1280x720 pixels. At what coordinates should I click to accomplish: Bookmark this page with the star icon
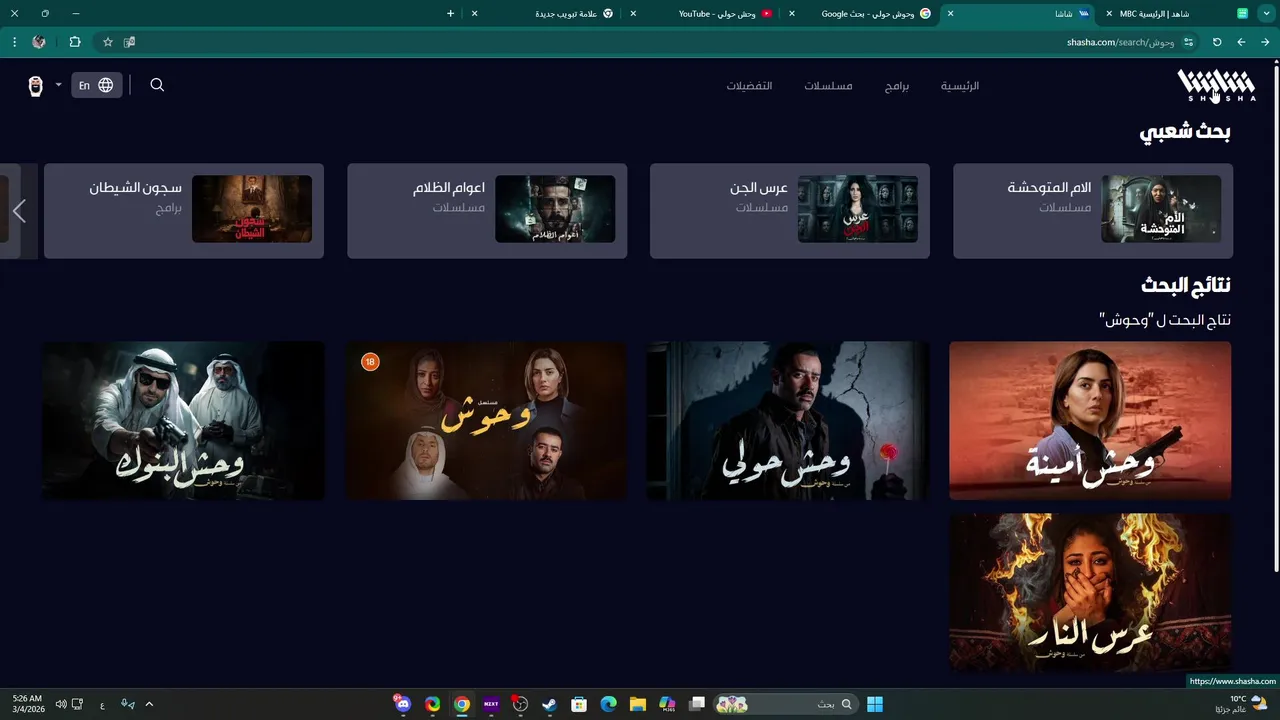point(108,42)
